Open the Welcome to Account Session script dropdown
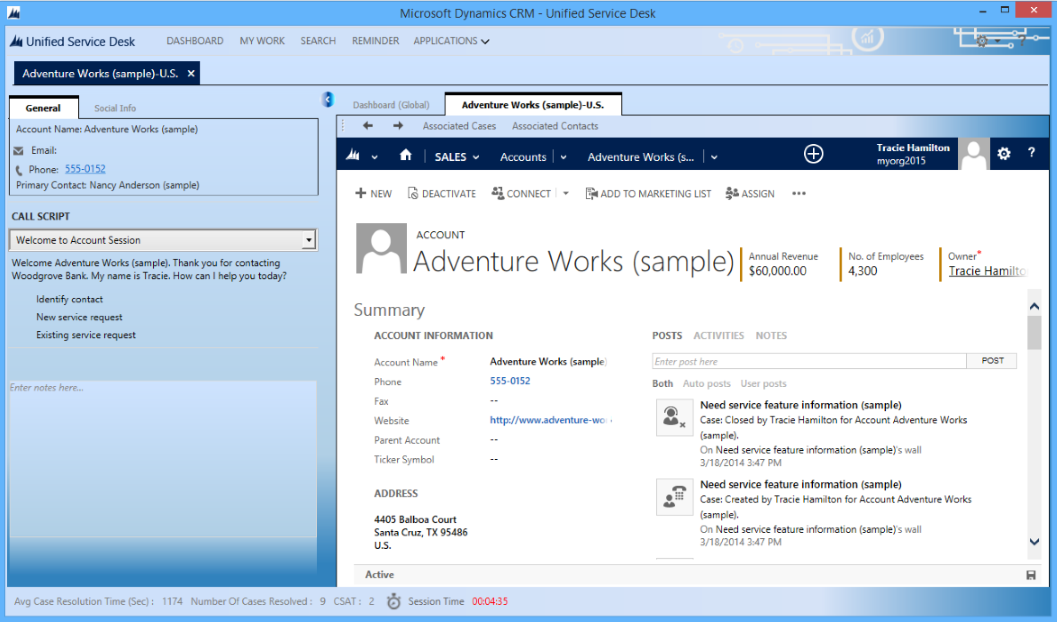The height and width of the screenshot is (622, 1057). point(307,239)
